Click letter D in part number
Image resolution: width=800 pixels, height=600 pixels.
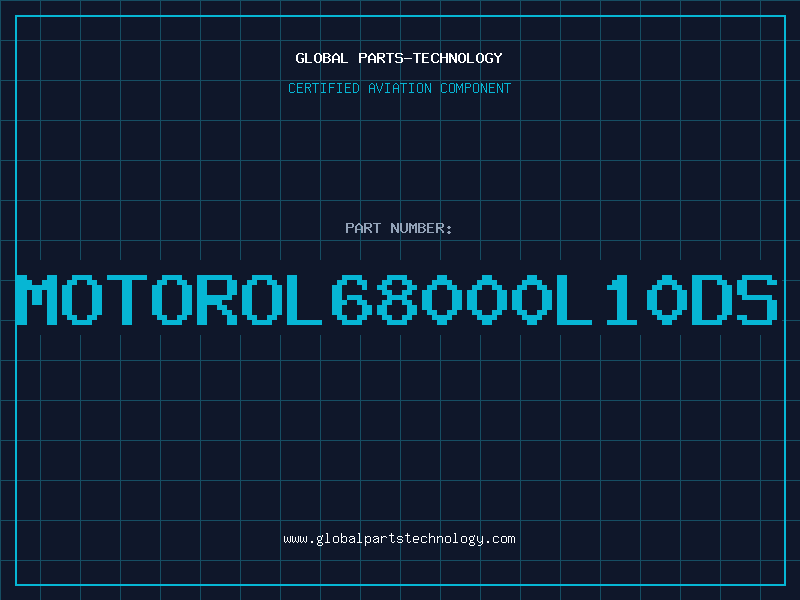point(712,300)
